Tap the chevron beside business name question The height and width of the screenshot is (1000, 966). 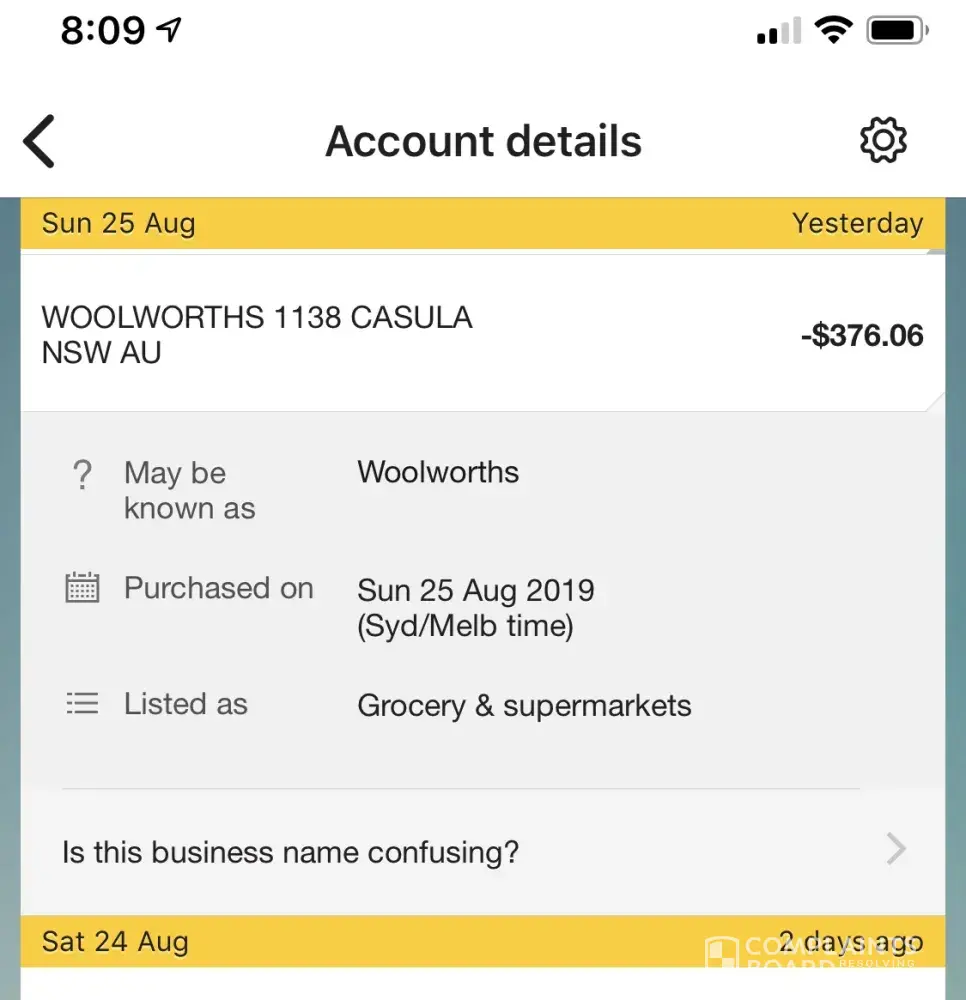(896, 851)
